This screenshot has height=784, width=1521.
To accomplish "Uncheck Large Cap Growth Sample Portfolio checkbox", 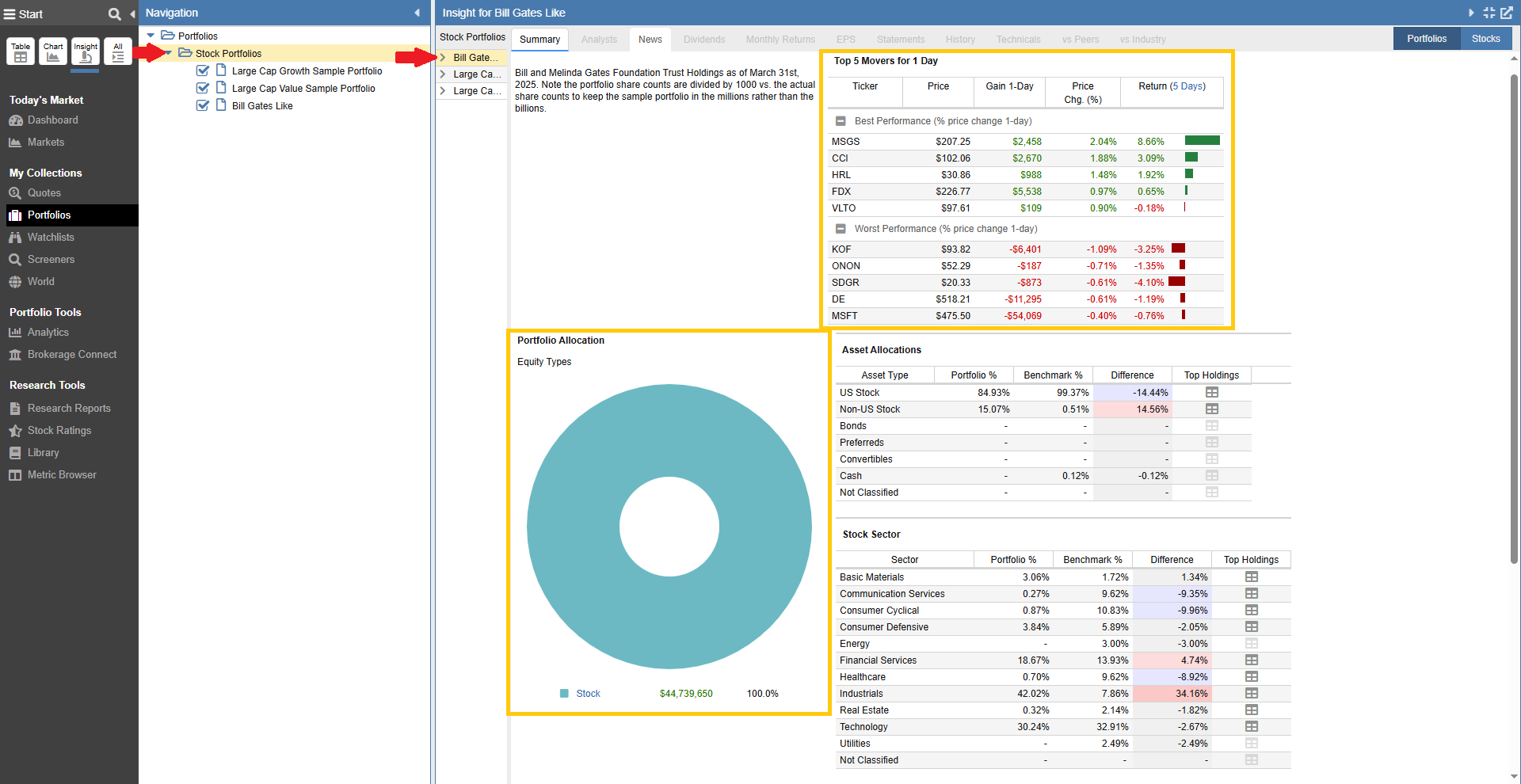I will [203, 70].
